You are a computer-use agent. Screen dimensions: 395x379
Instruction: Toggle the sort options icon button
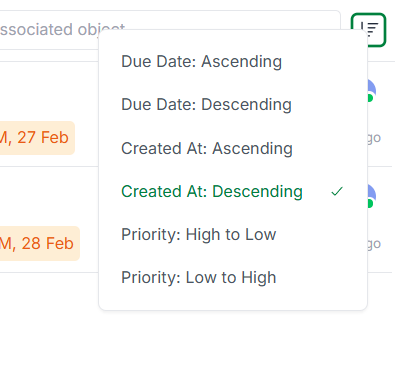click(x=368, y=30)
